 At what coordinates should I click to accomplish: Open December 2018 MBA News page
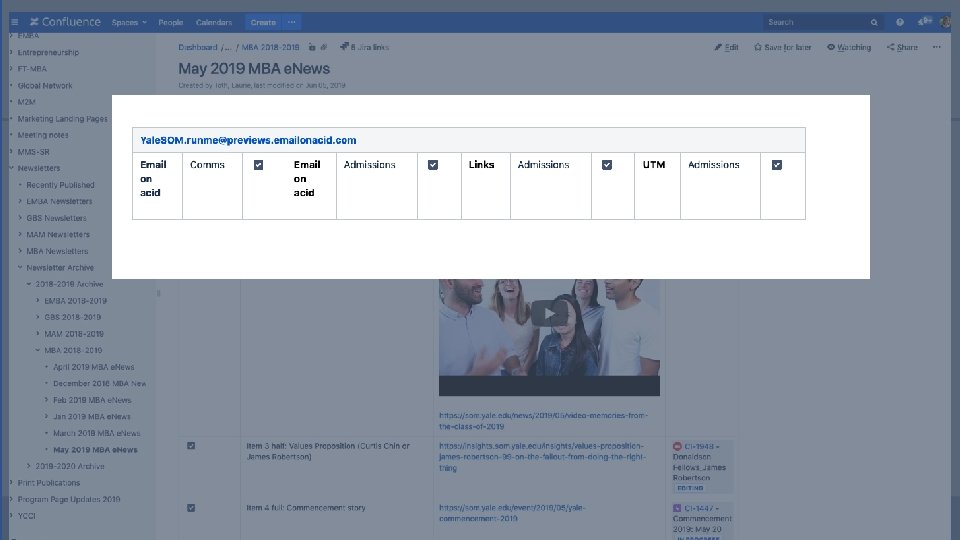[x=99, y=383]
